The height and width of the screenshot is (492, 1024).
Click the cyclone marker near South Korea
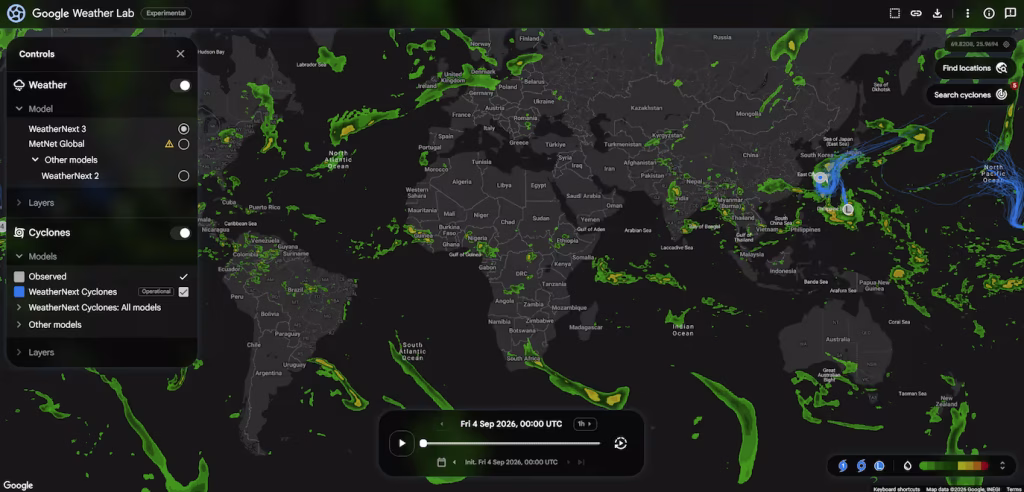point(820,177)
